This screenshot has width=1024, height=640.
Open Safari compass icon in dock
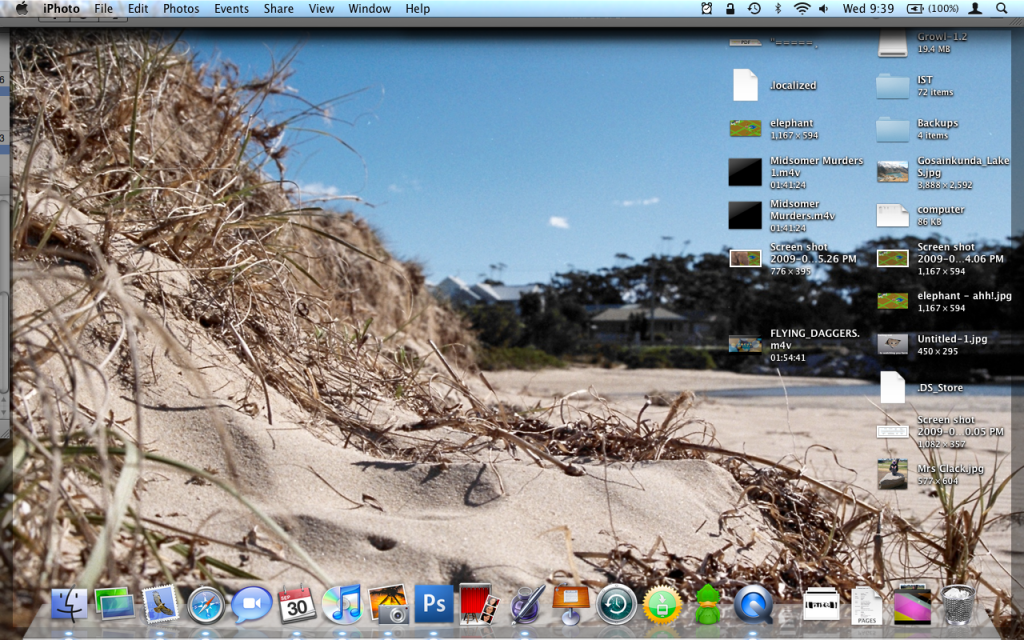click(206, 605)
